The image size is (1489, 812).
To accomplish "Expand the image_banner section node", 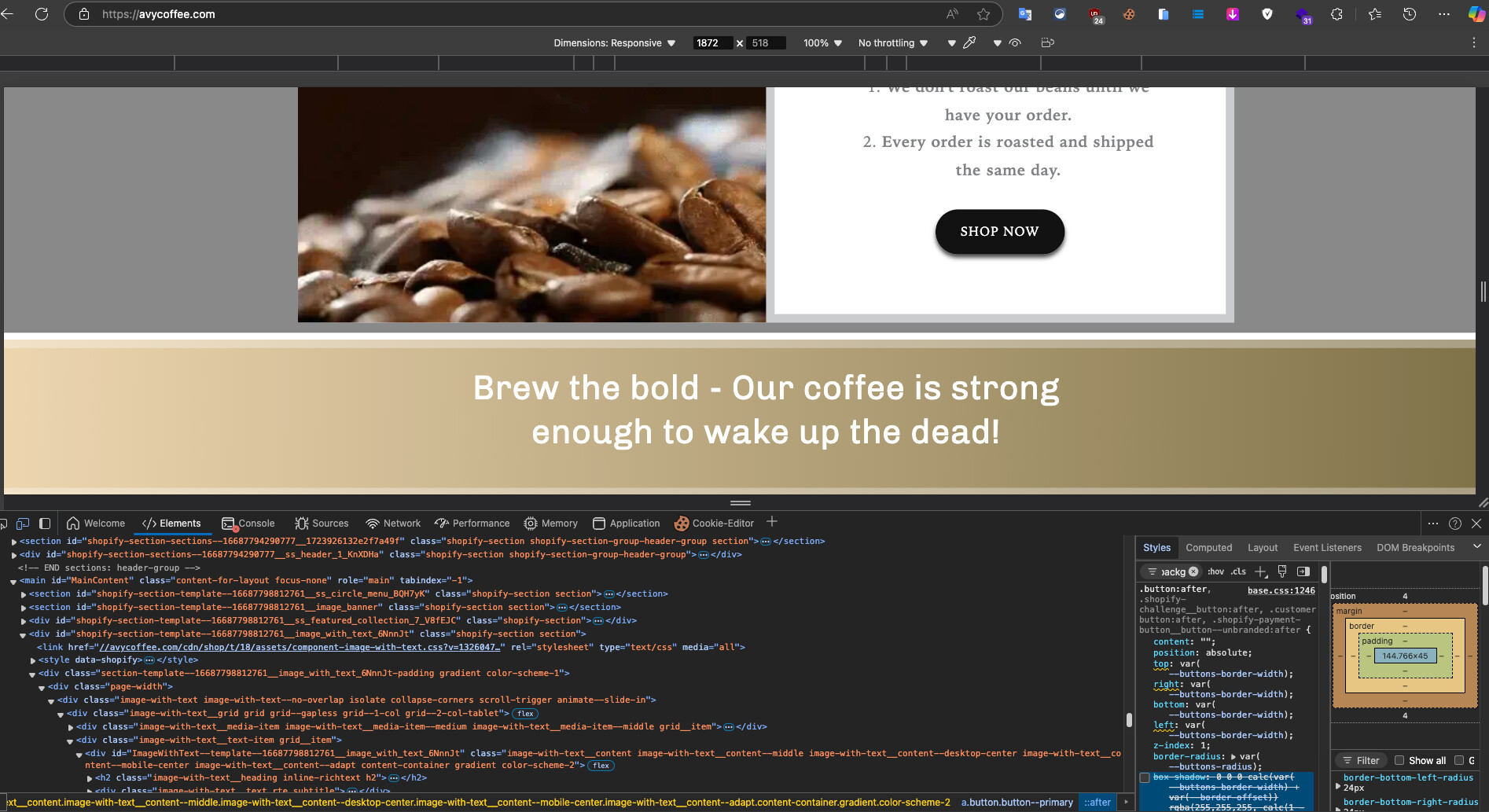I will click(24, 608).
